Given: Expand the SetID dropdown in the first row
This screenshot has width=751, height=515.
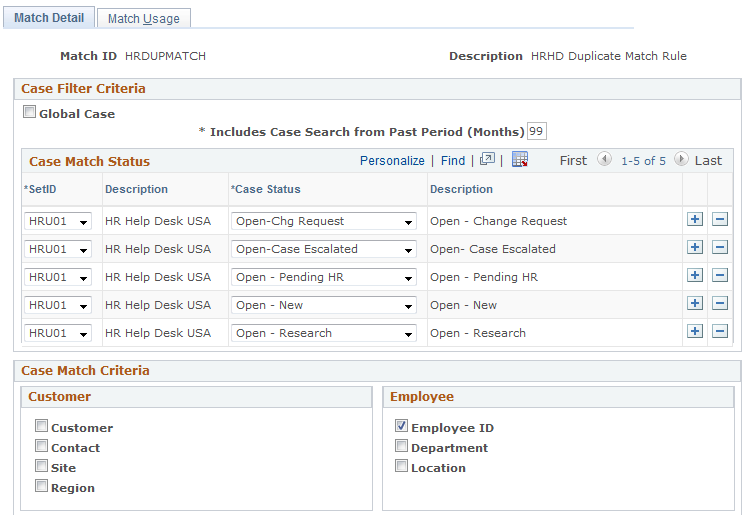Looking at the screenshot, I should (x=57, y=221).
